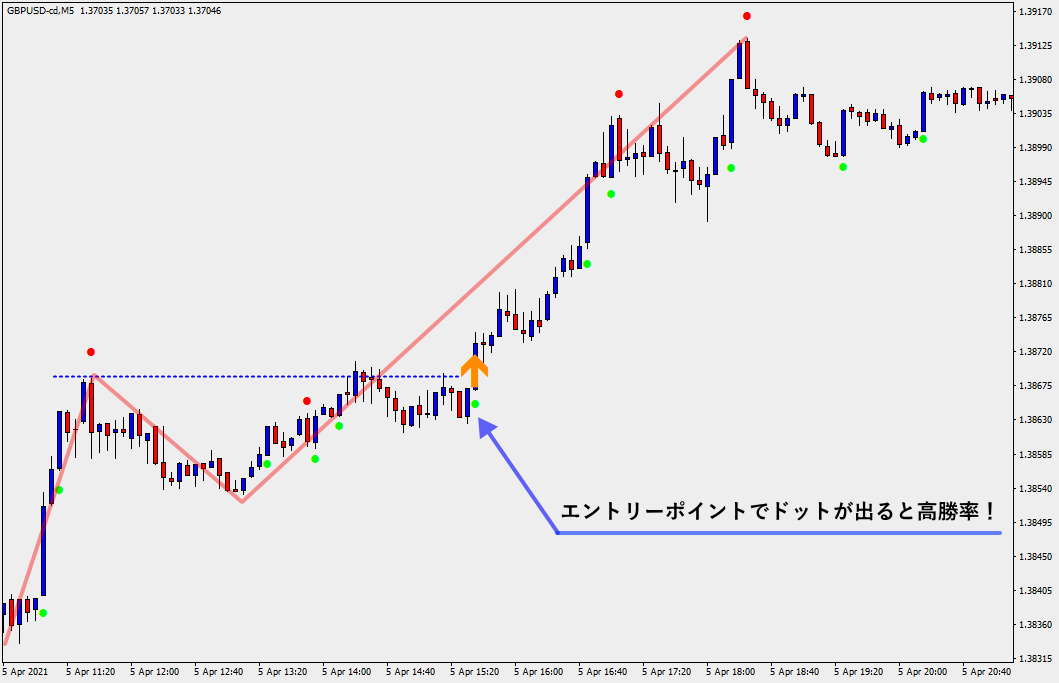Viewport: 1059px width, 683px height.
Task: Select the '5 Apr 16:00' time label
Action: [x=541, y=672]
